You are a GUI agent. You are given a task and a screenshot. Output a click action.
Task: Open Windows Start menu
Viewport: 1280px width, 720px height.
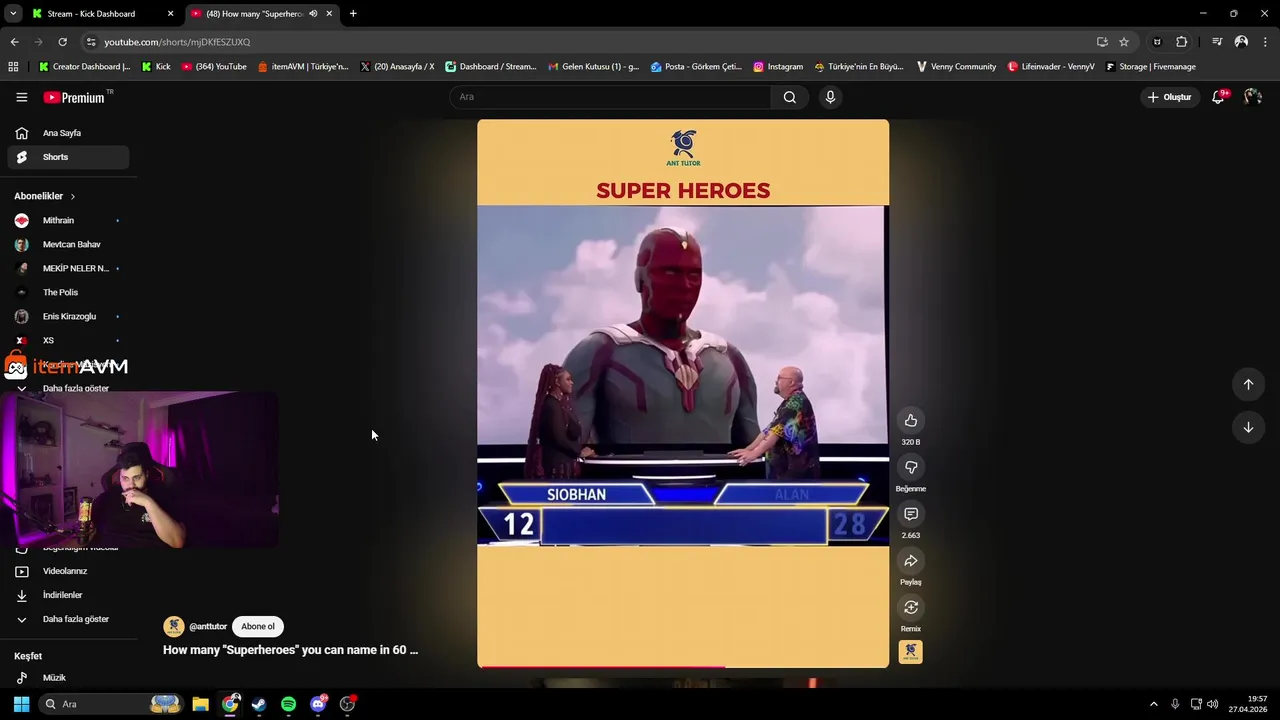(21, 704)
